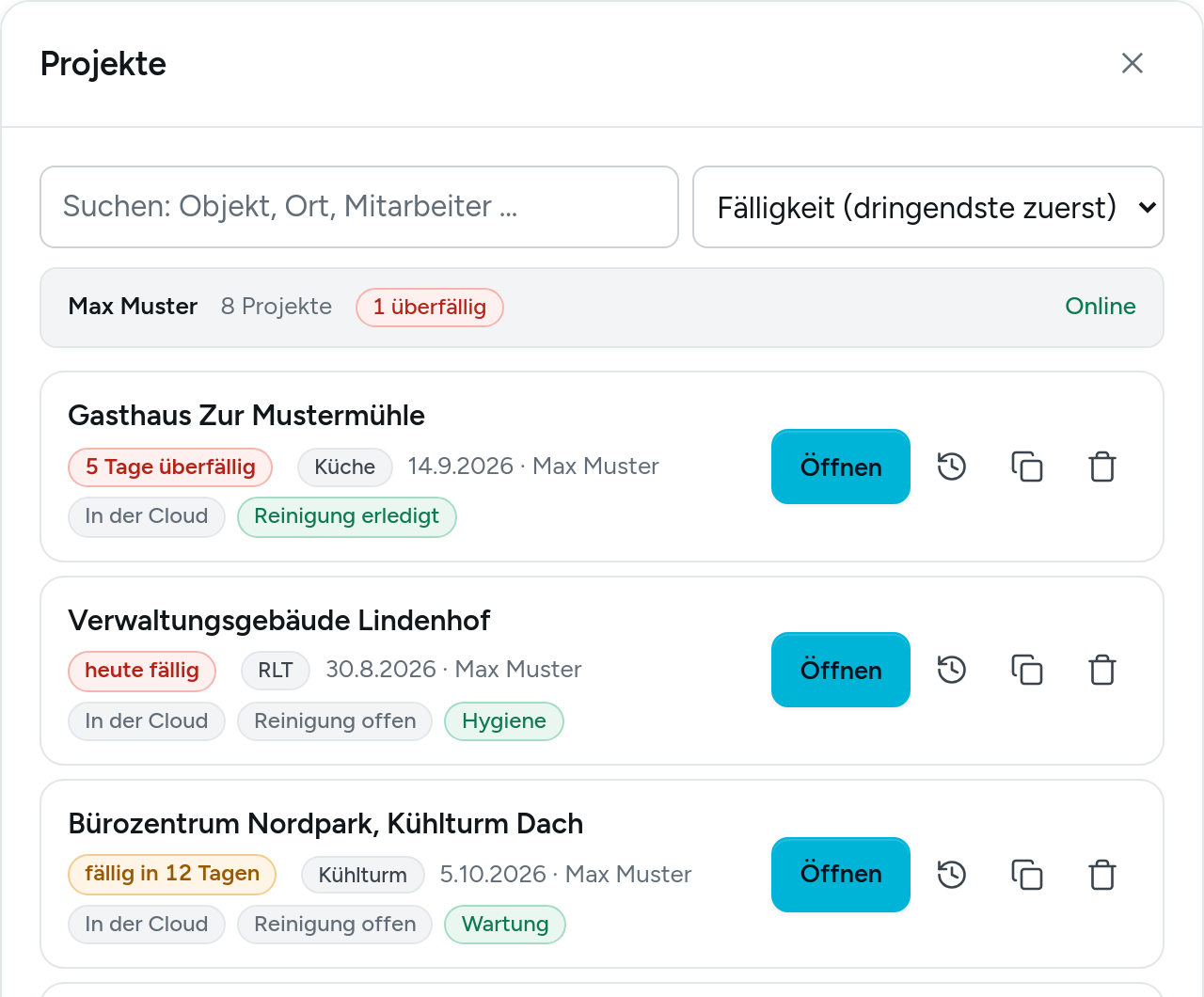Viewport: 1204px width, 997px height.
Task: Click the 'Online' status text
Action: (x=1101, y=307)
